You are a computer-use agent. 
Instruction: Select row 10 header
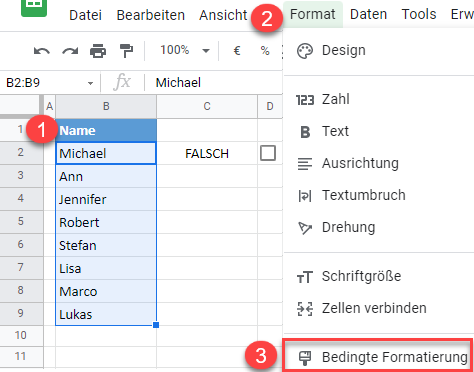(21, 335)
